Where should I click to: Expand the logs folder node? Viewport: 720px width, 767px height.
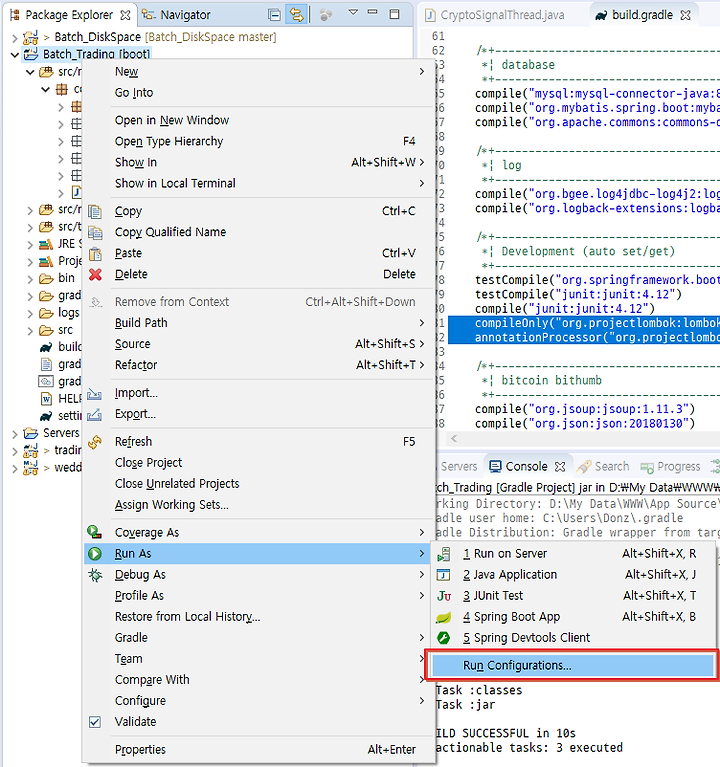pyautogui.click(x=30, y=314)
